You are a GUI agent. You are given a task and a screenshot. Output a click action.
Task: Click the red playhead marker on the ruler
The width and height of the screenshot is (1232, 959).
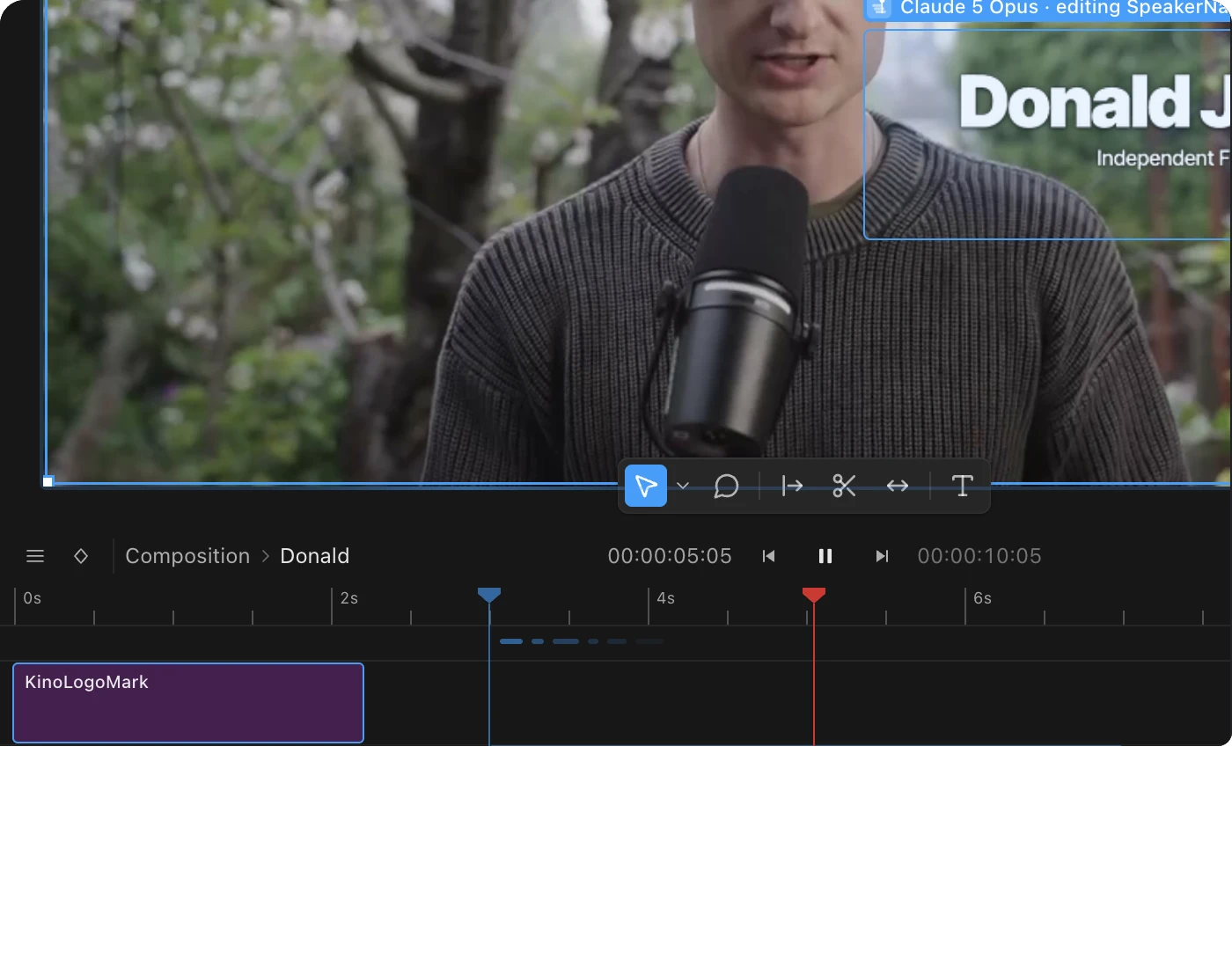pos(814,596)
